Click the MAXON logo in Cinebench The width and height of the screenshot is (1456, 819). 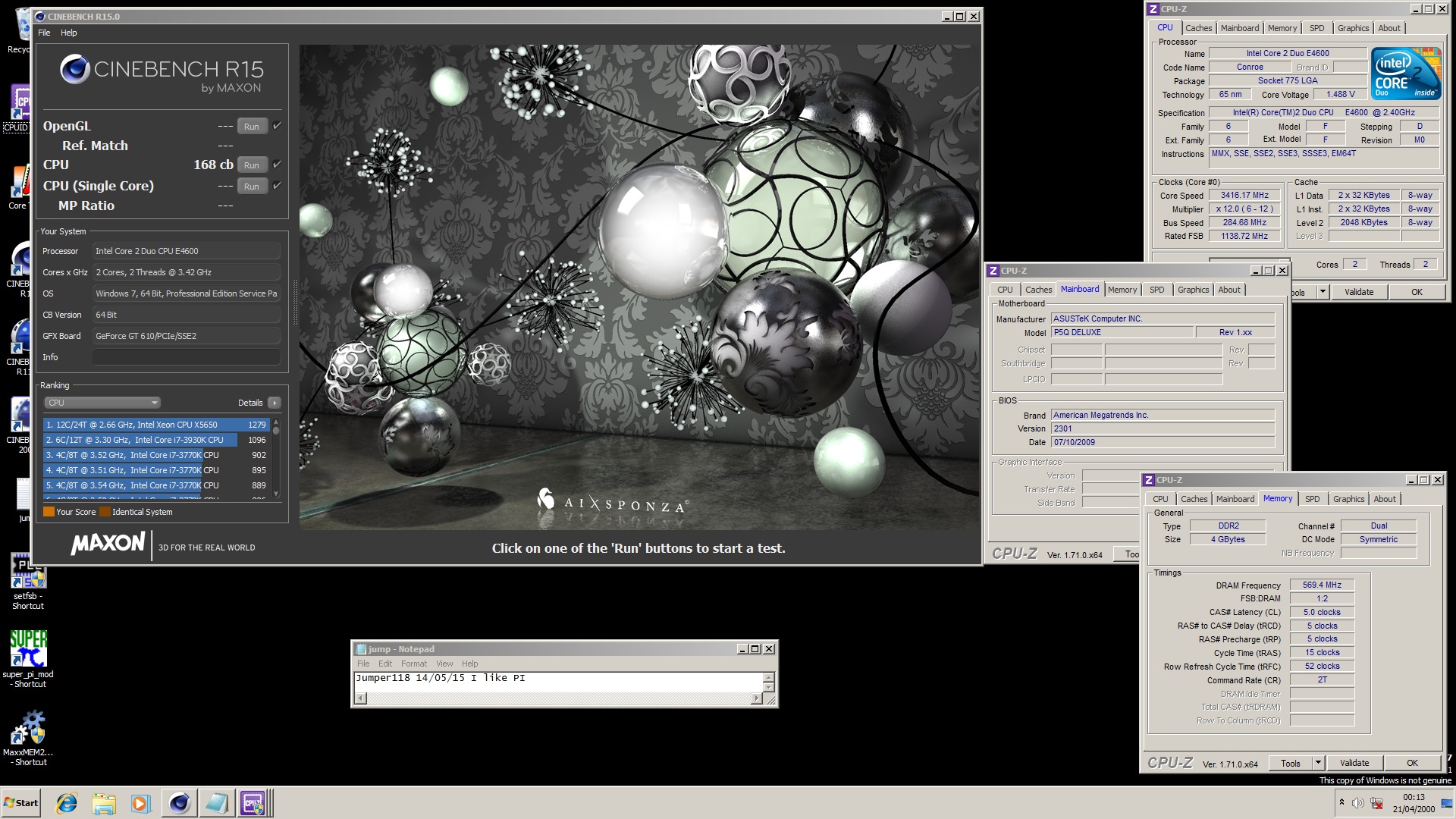point(108,543)
